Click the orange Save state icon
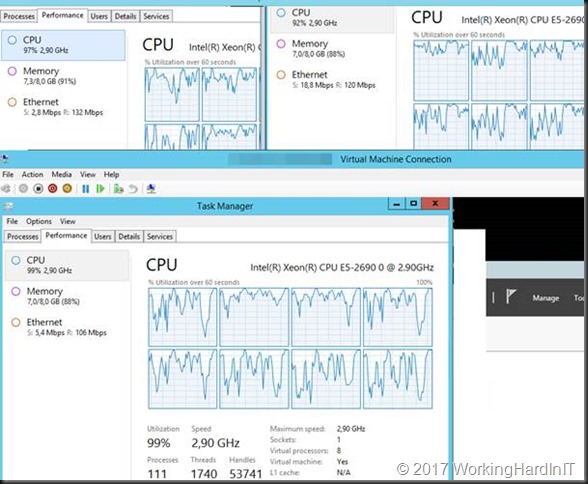 [x=67, y=189]
